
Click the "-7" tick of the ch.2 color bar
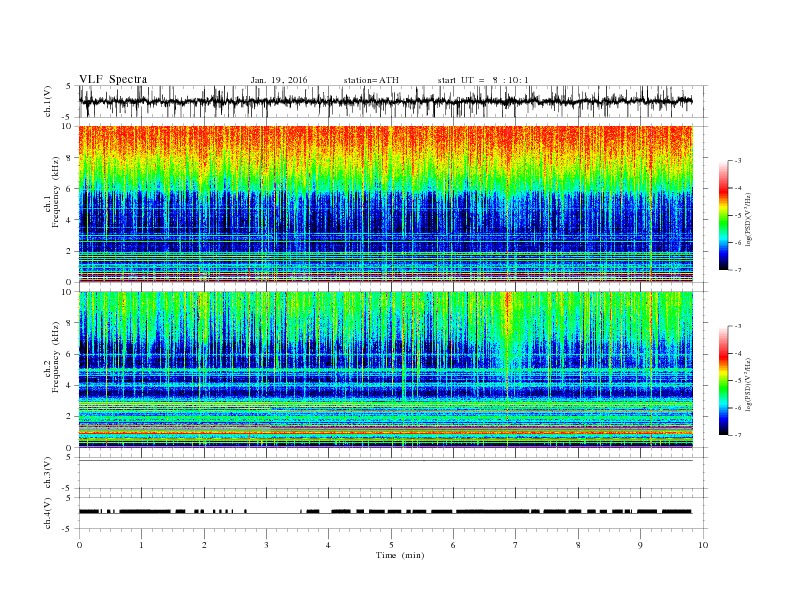pyautogui.click(x=737, y=435)
